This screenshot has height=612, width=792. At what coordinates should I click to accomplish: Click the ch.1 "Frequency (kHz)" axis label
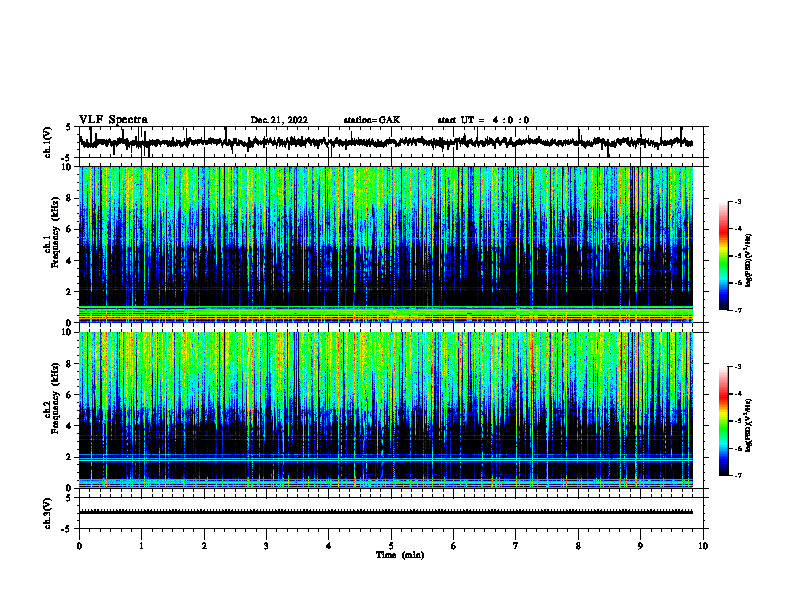tap(54, 232)
